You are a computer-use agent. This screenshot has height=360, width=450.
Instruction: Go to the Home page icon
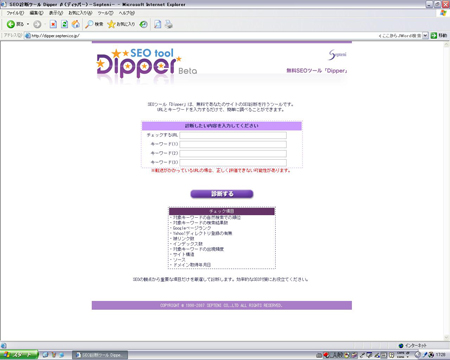tap(76, 24)
